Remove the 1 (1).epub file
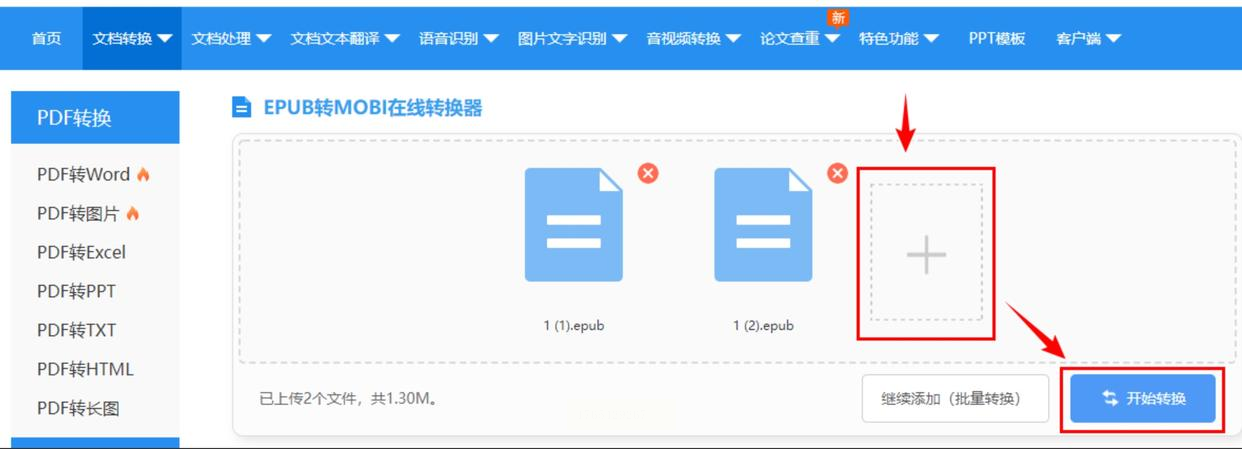The image size is (1242, 449). pos(648,173)
